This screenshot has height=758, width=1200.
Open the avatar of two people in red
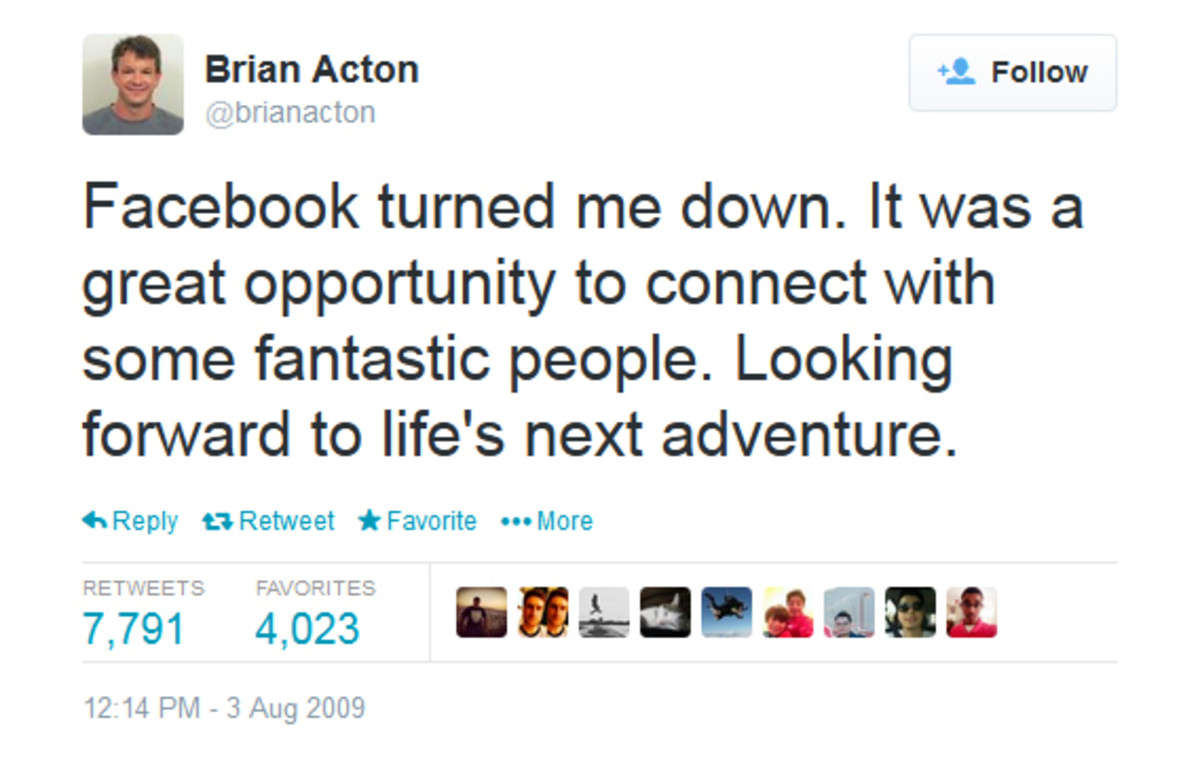point(788,612)
